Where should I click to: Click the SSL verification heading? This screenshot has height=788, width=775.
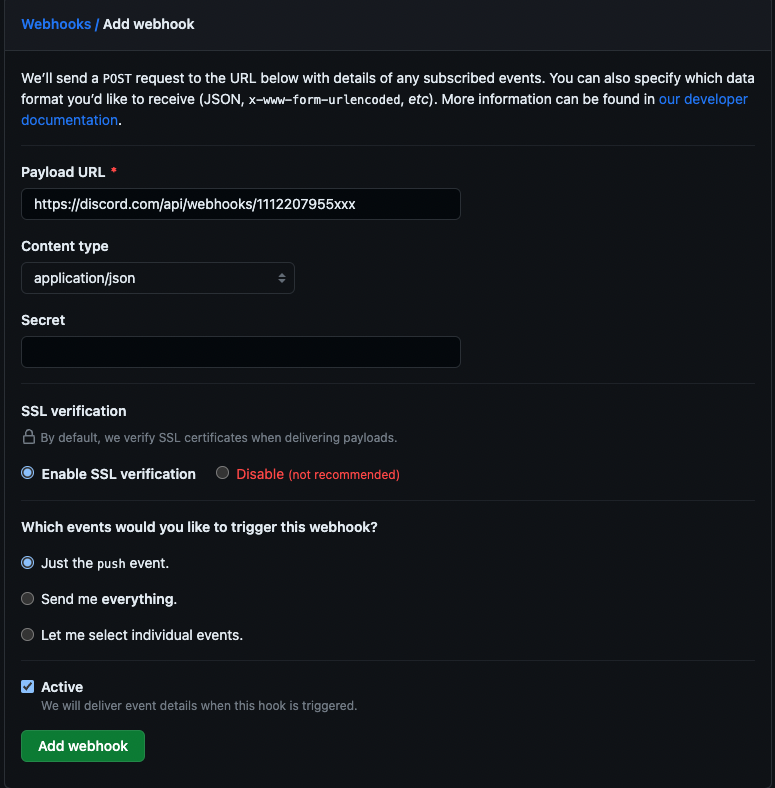coord(74,411)
